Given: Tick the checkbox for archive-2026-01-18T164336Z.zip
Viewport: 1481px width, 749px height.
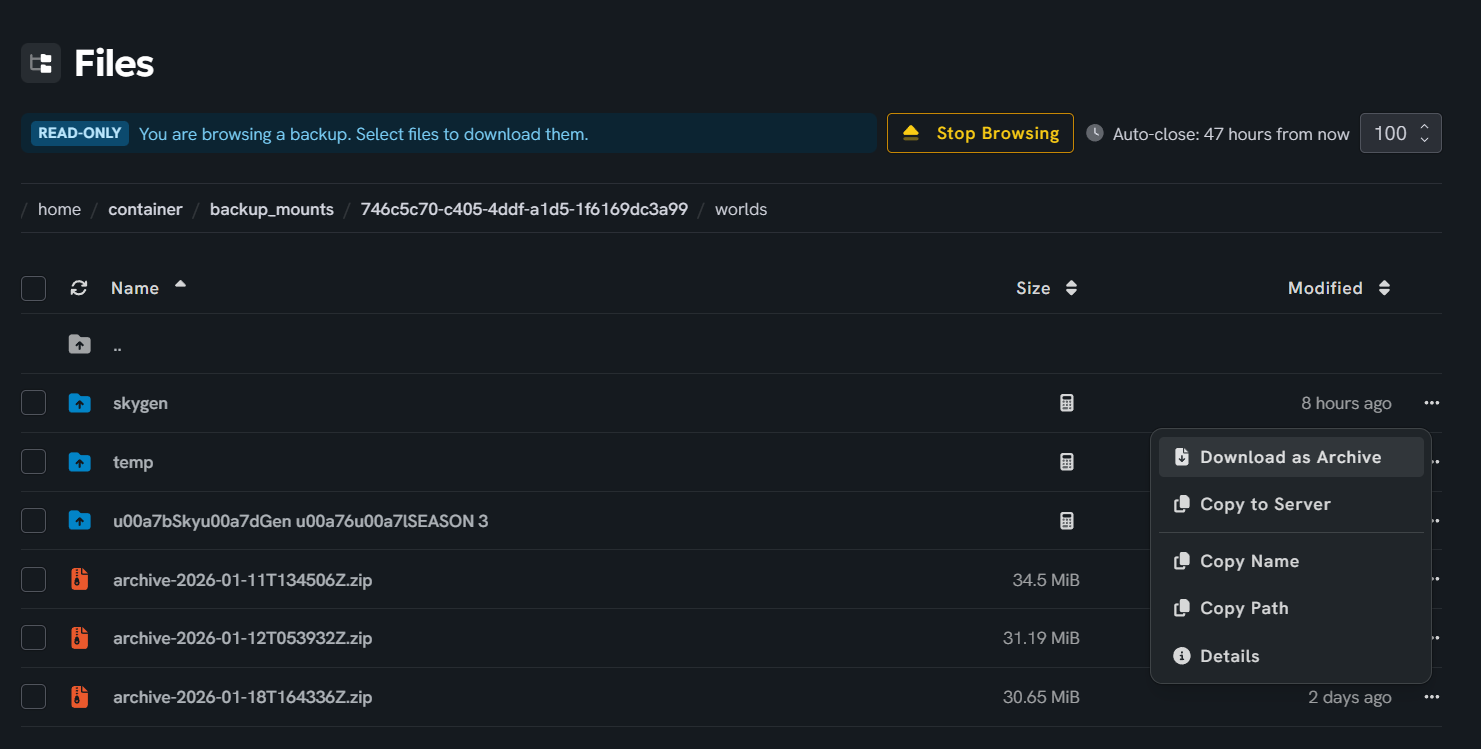Looking at the screenshot, I should pyautogui.click(x=34, y=697).
